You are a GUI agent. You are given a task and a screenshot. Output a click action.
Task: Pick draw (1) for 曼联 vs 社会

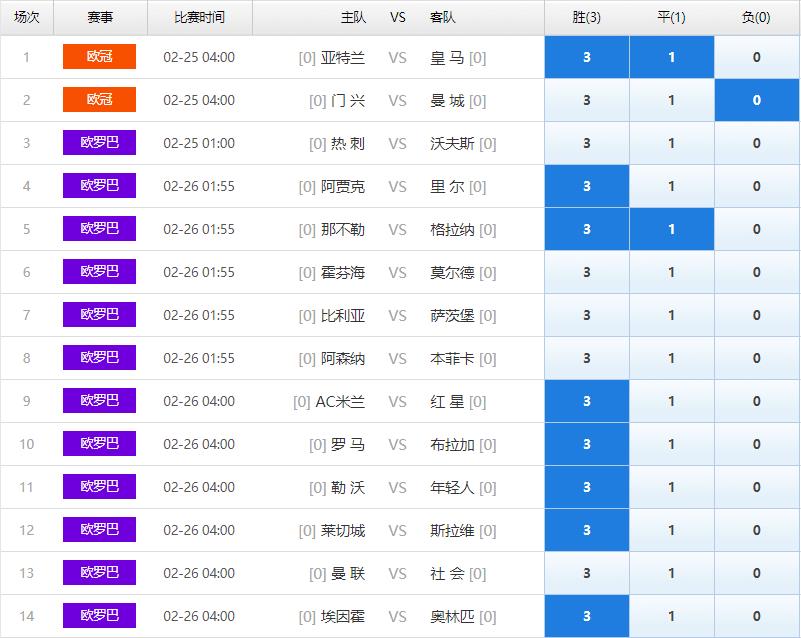point(672,573)
